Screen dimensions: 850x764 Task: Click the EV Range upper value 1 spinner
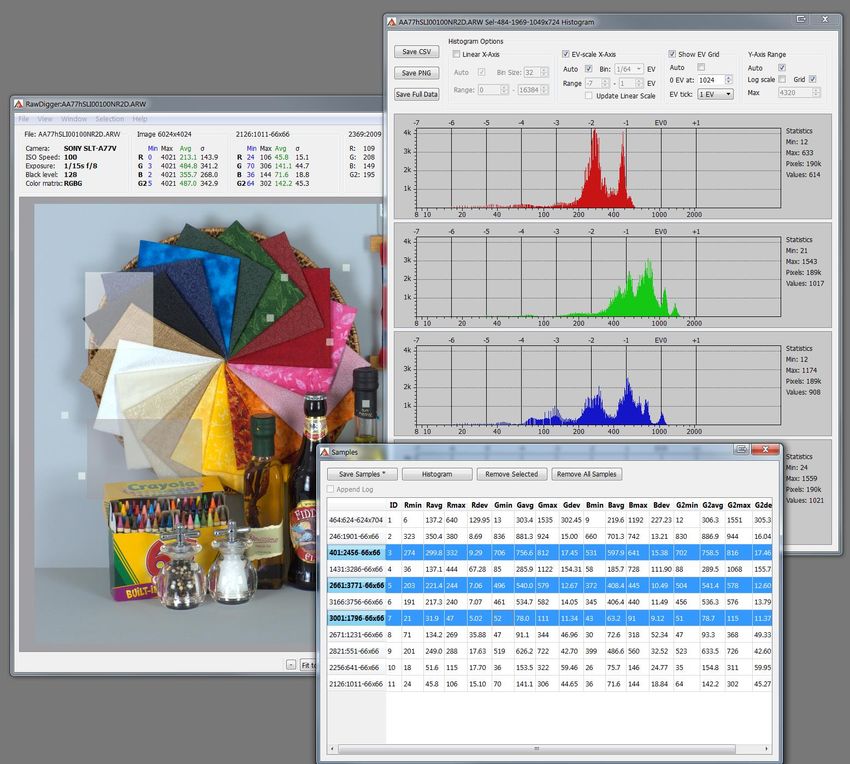[x=631, y=84]
